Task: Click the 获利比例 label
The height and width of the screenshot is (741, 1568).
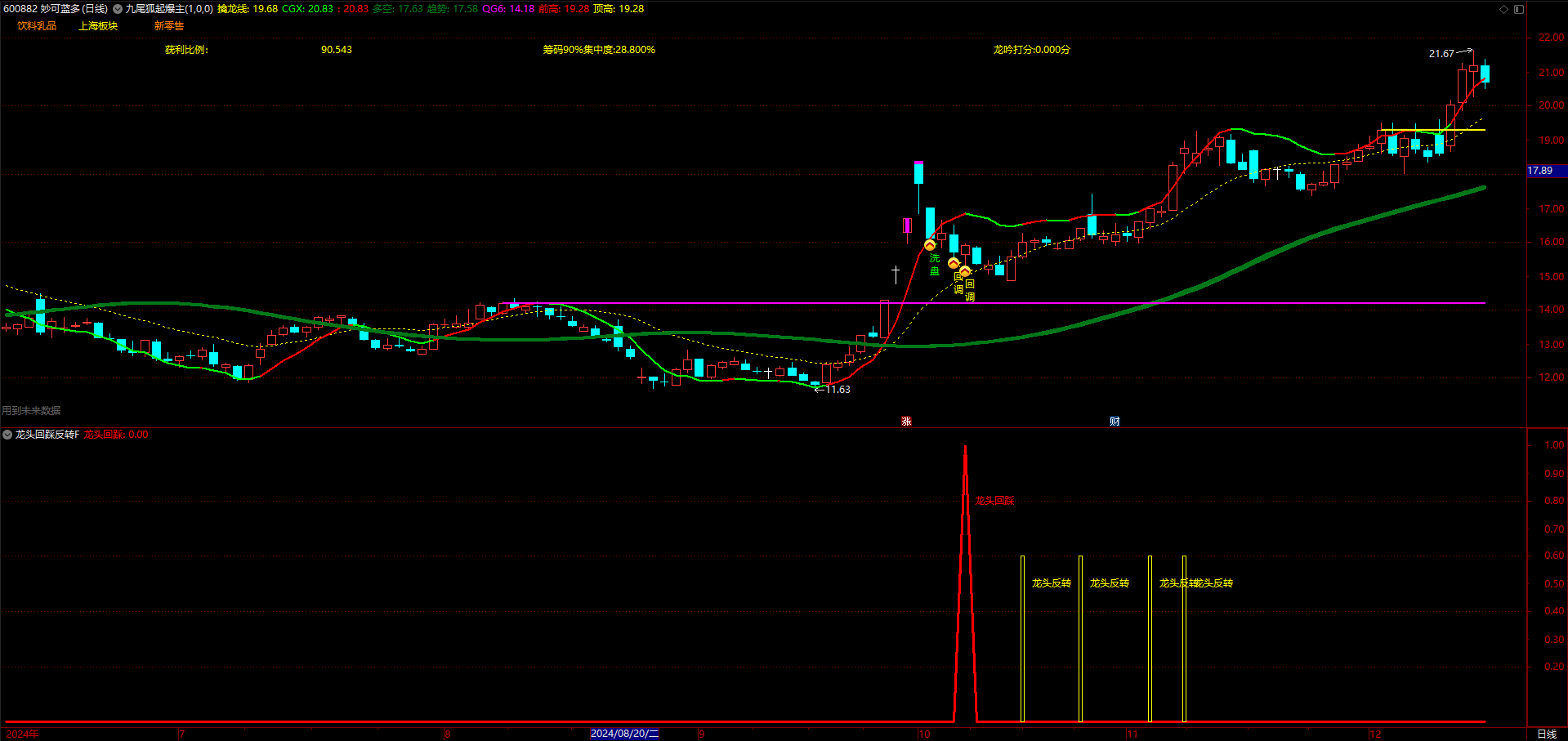Action: pos(186,50)
